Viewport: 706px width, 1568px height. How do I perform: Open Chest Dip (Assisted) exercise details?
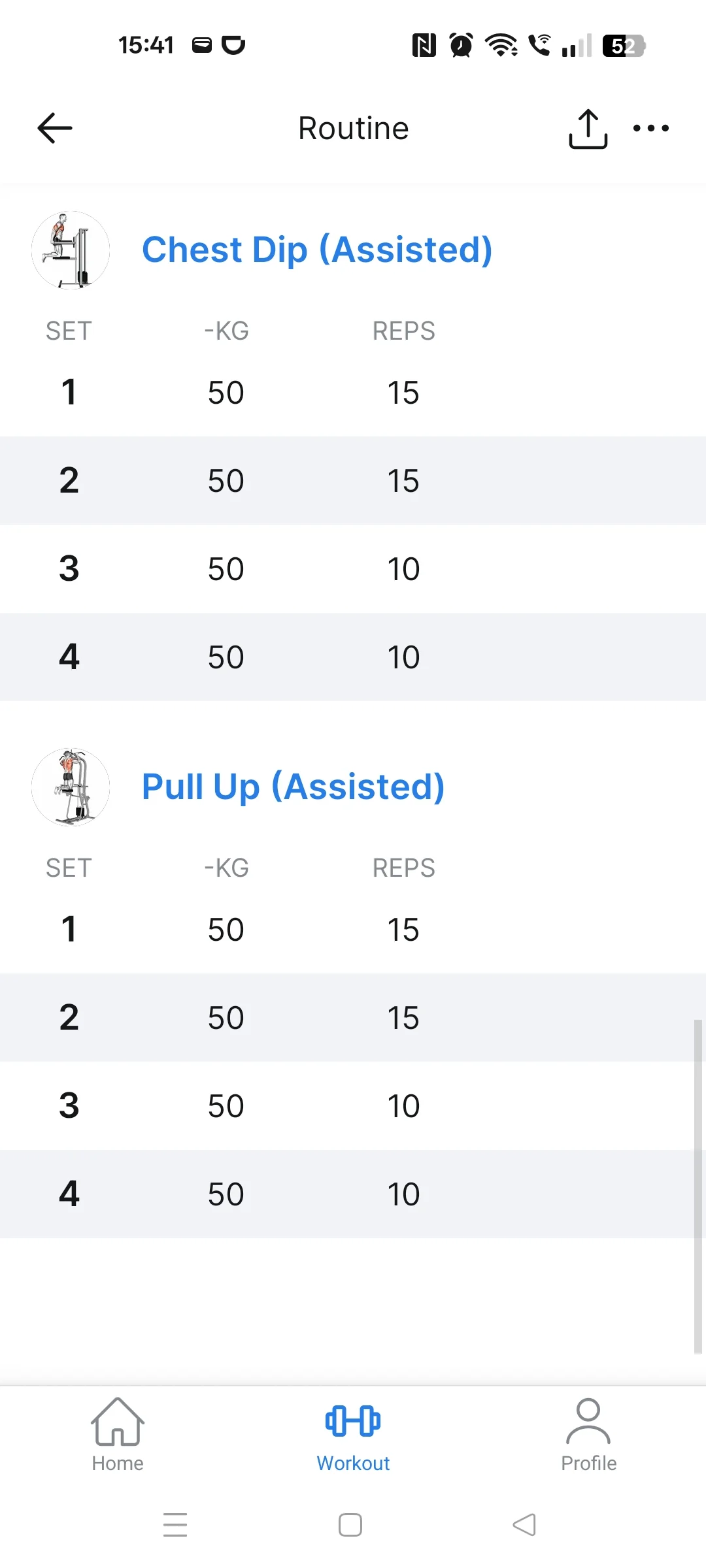click(317, 250)
